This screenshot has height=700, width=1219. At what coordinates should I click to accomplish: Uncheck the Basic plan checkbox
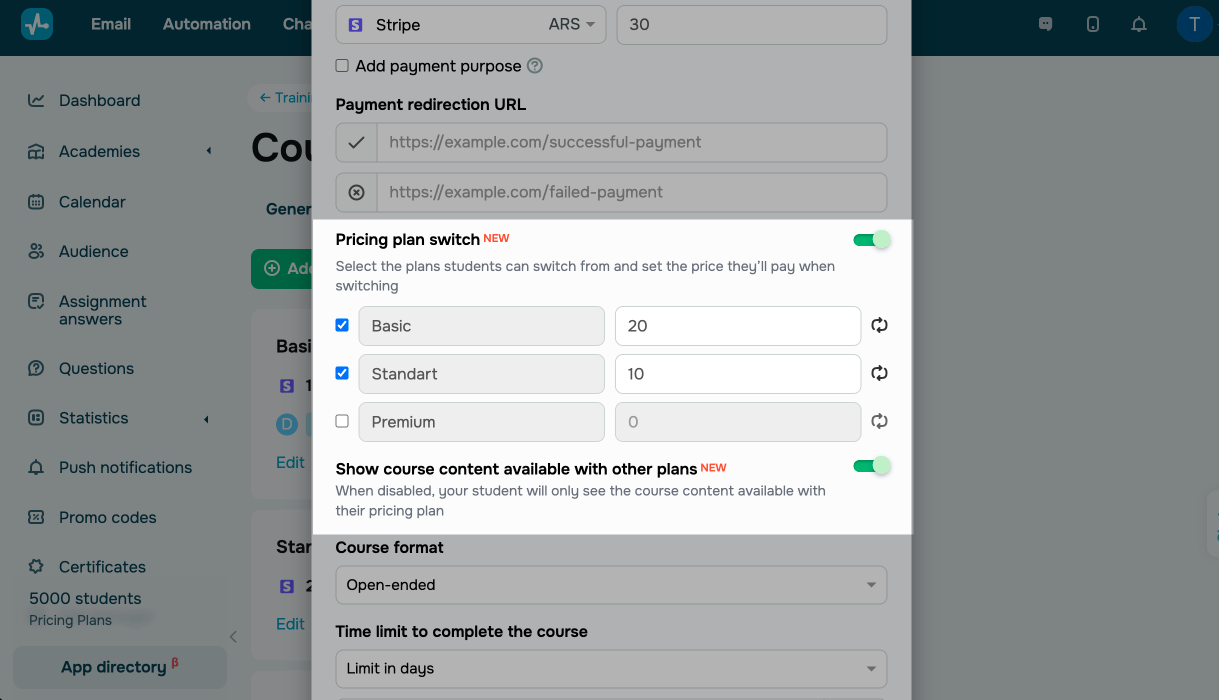click(342, 325)
